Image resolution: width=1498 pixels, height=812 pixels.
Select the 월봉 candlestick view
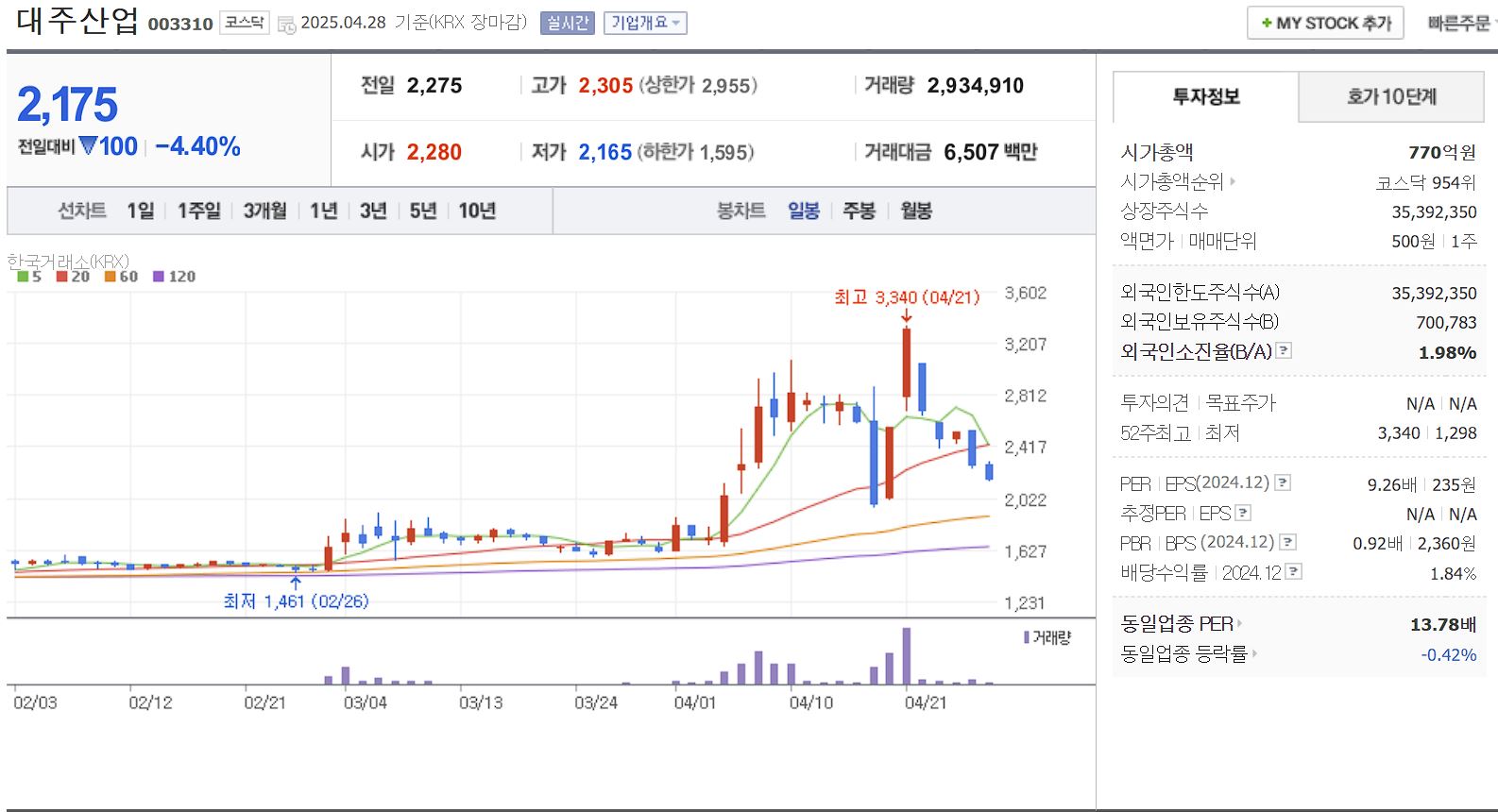click(916, 211)
